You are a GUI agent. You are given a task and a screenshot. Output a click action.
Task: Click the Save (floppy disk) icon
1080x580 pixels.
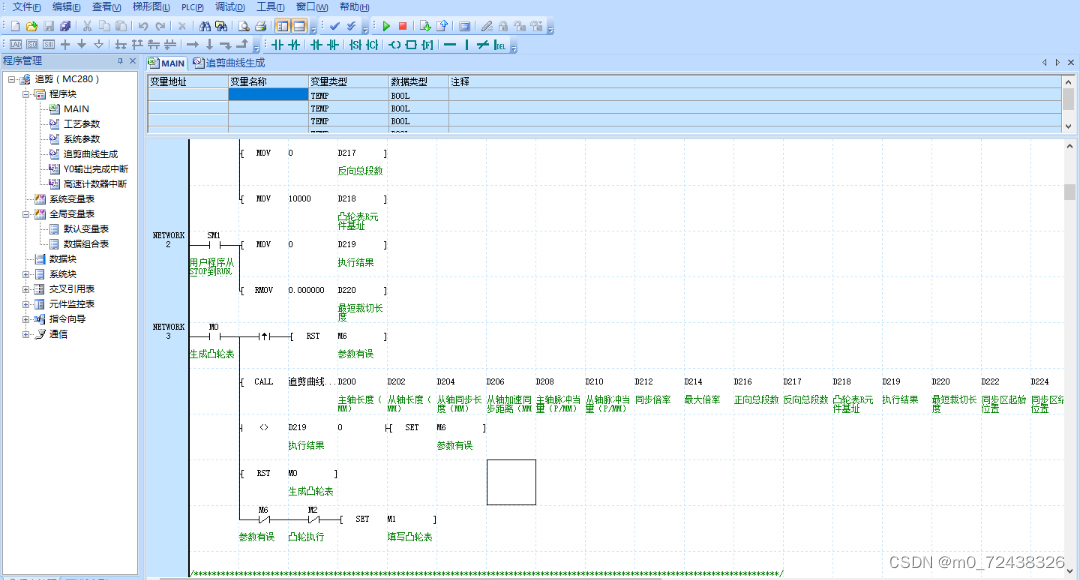[x=48, y=26]
